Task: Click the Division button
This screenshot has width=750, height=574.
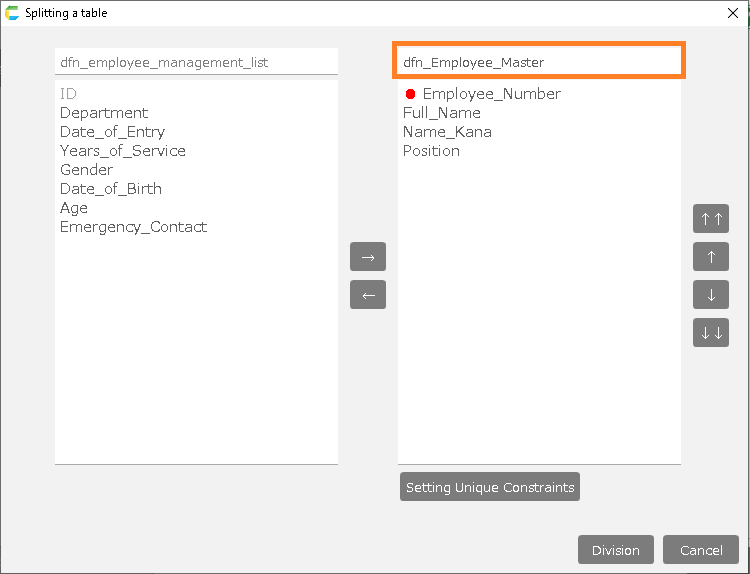Action: coord(615,550)
